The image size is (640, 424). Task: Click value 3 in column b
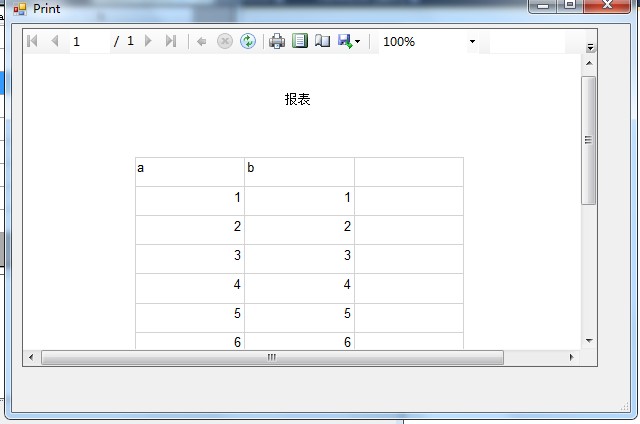(x=347, y=255)
